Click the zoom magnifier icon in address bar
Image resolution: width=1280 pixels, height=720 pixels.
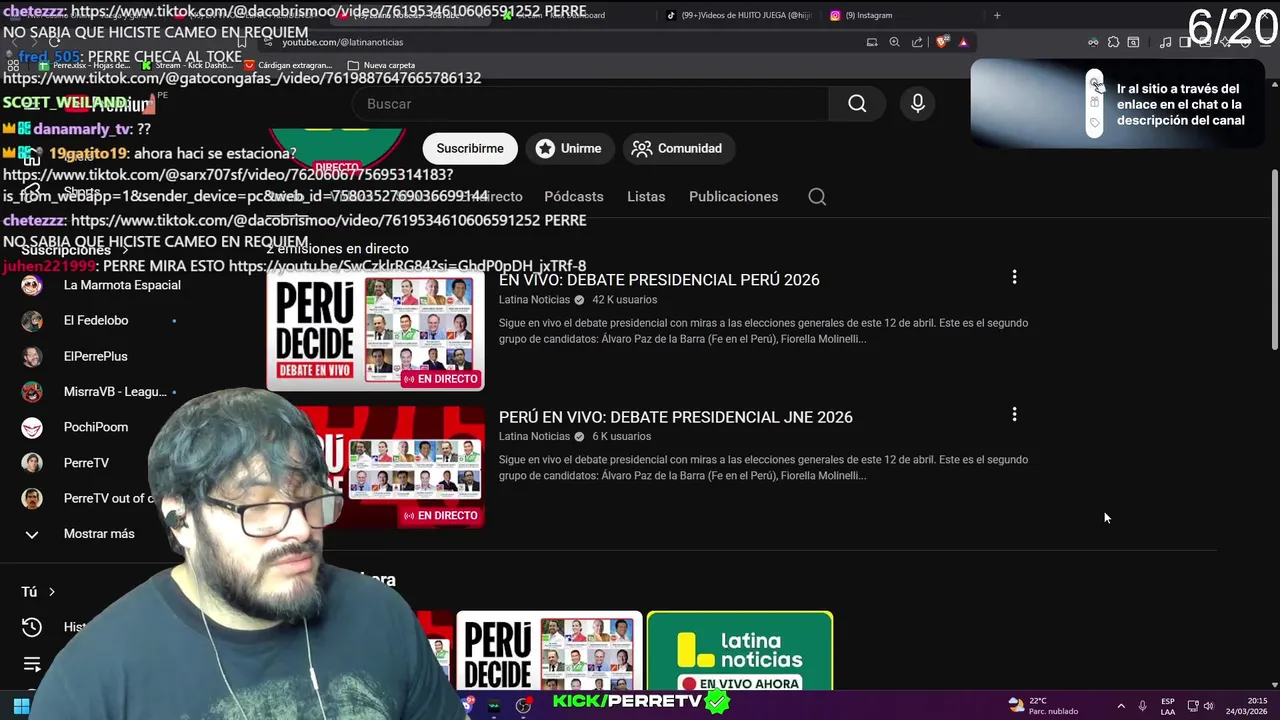point(894,42)
